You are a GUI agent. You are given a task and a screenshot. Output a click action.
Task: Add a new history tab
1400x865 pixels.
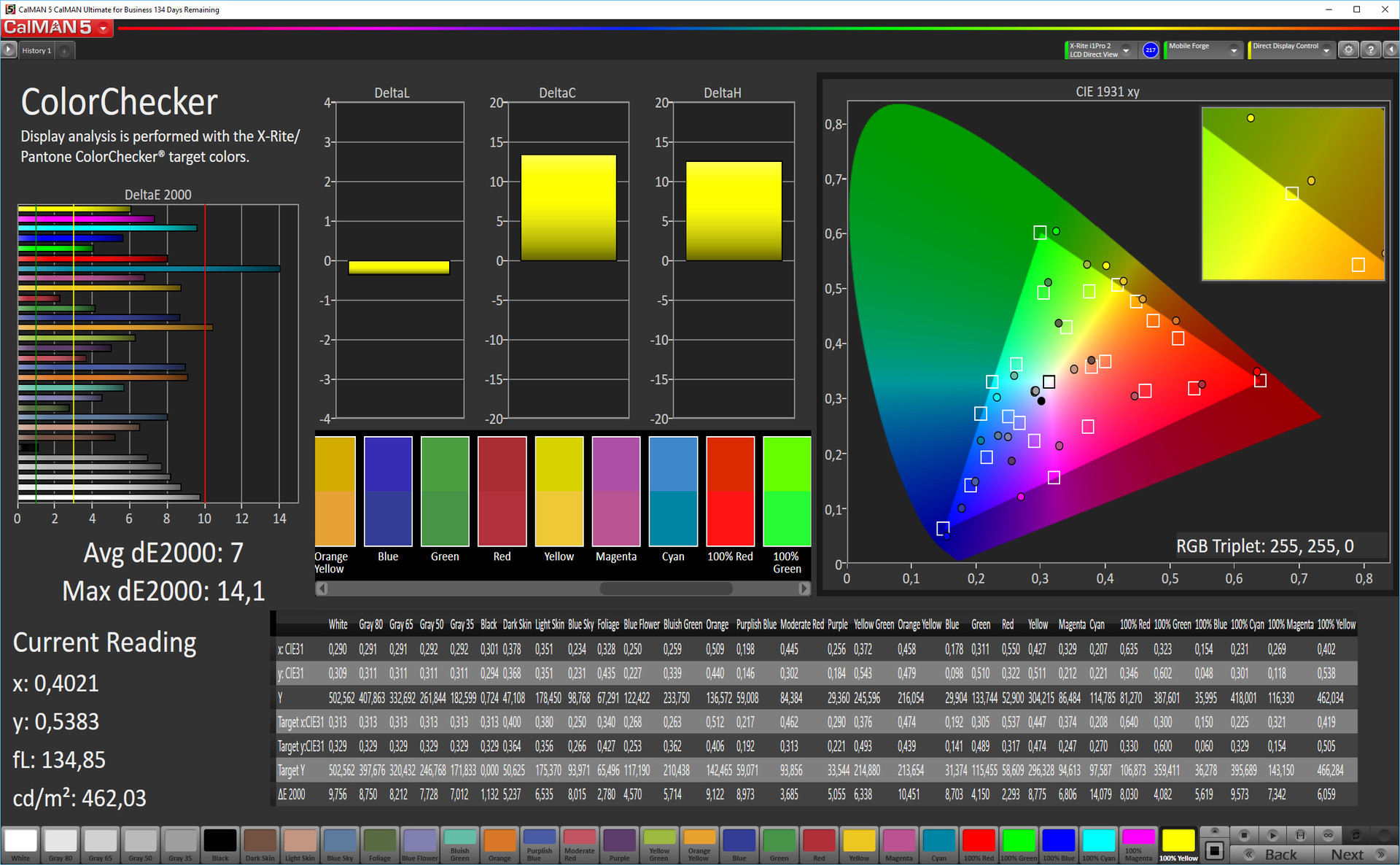point(65,50)
